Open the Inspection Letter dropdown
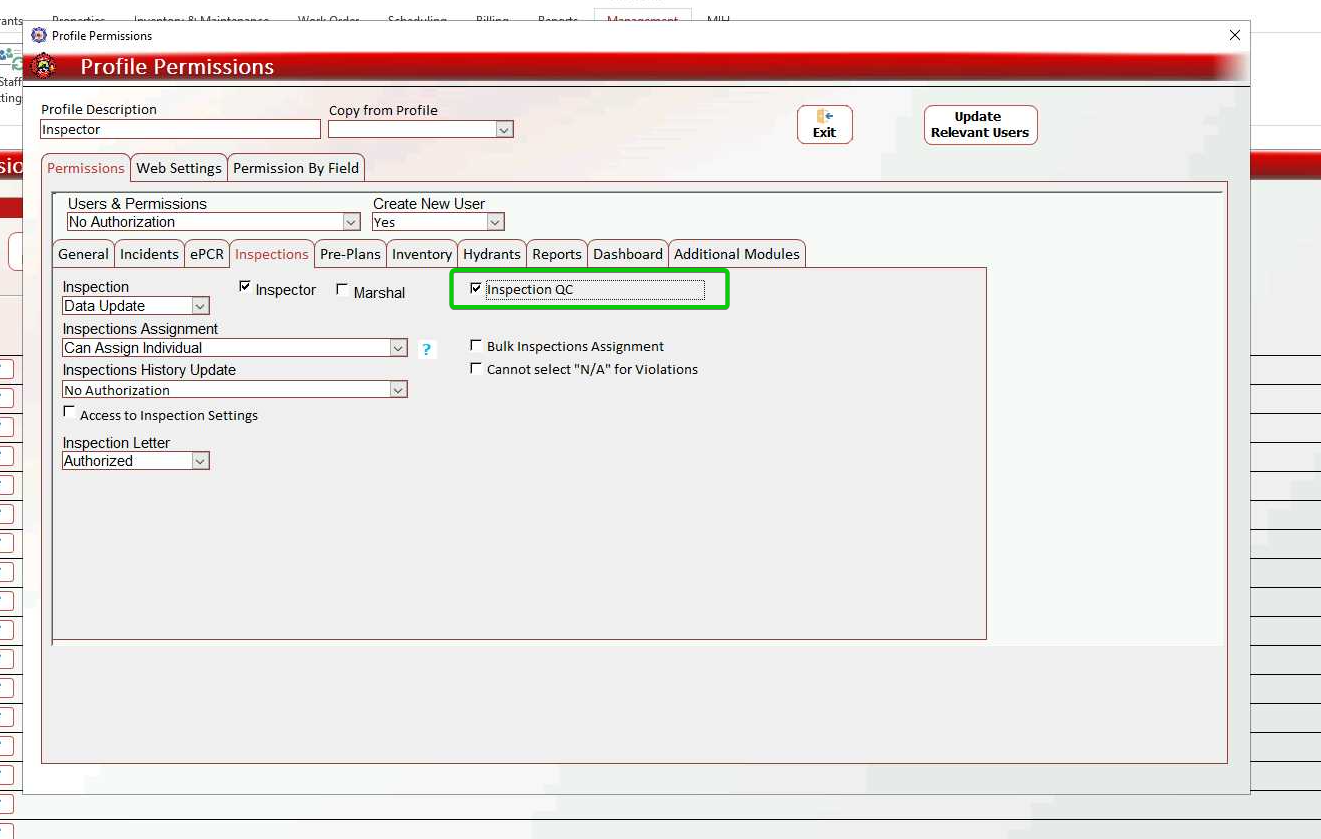Viewport: 1321px width, 839px height. (200, 461)
